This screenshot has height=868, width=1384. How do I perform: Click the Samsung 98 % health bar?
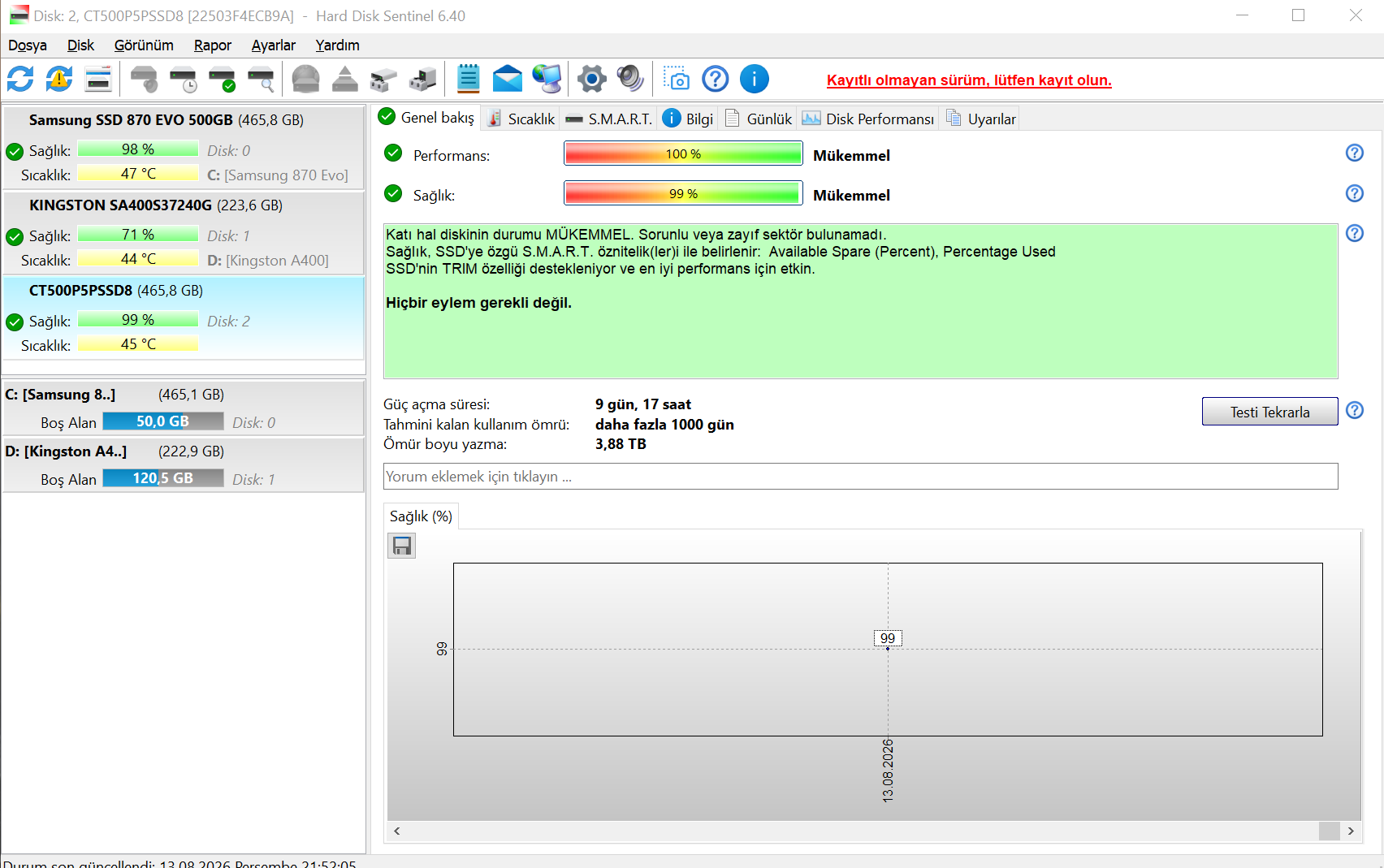pyautogui.click(x=138, y=149)
